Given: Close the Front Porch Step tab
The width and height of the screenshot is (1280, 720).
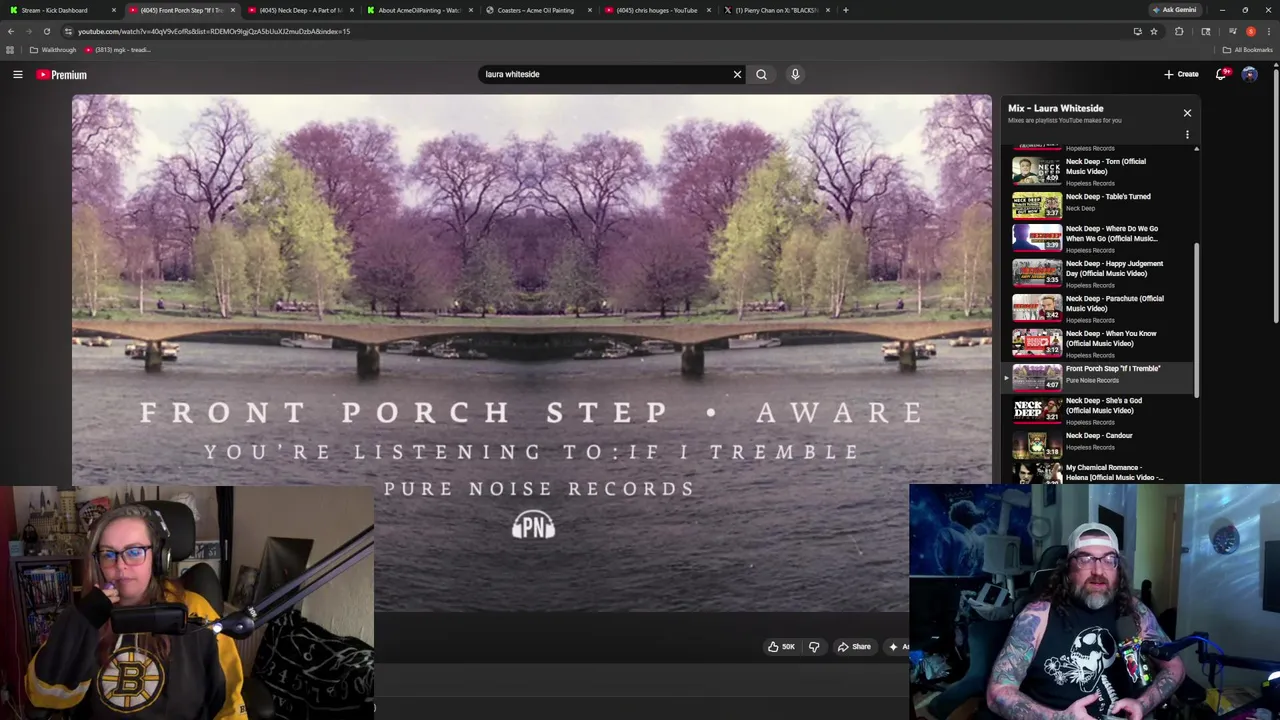Looking at the screenshot, I should (233, 10).
